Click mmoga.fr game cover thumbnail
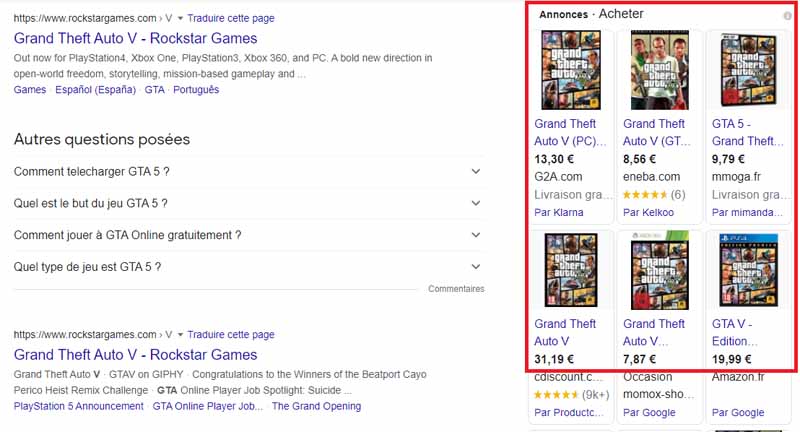Viewport: 800px width, 432px height. (748, 70)
